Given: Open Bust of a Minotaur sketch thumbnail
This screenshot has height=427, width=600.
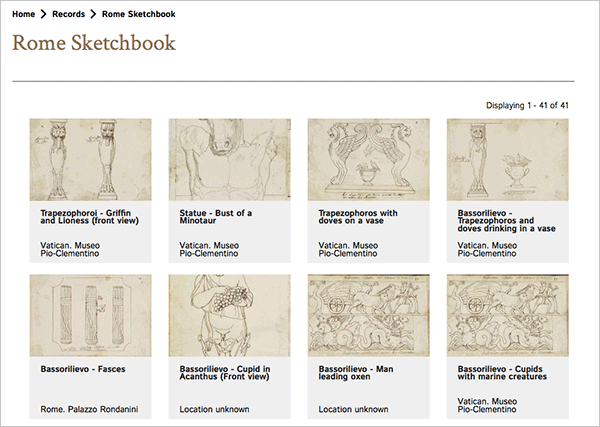Looking at the screenshot, I should coord(230,160).
